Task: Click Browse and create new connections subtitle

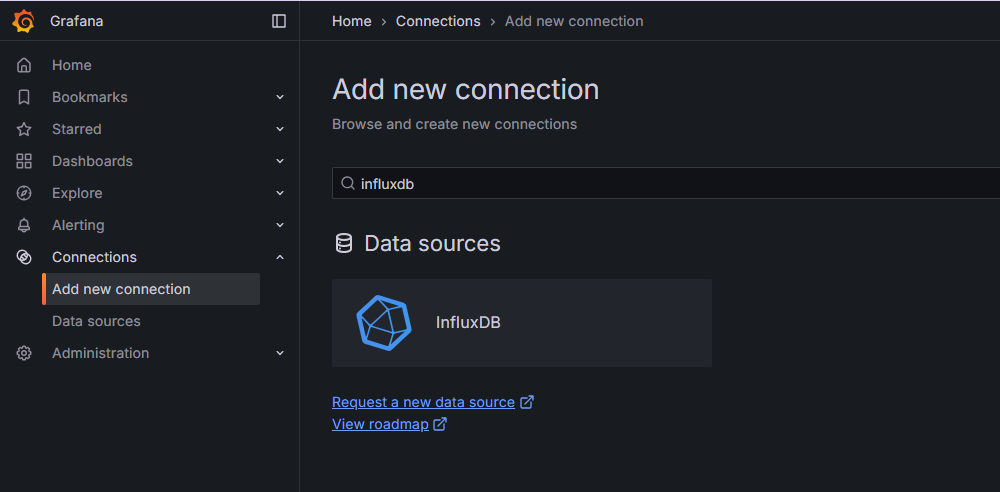Action: pyautogui.click(x=455, y=124)
